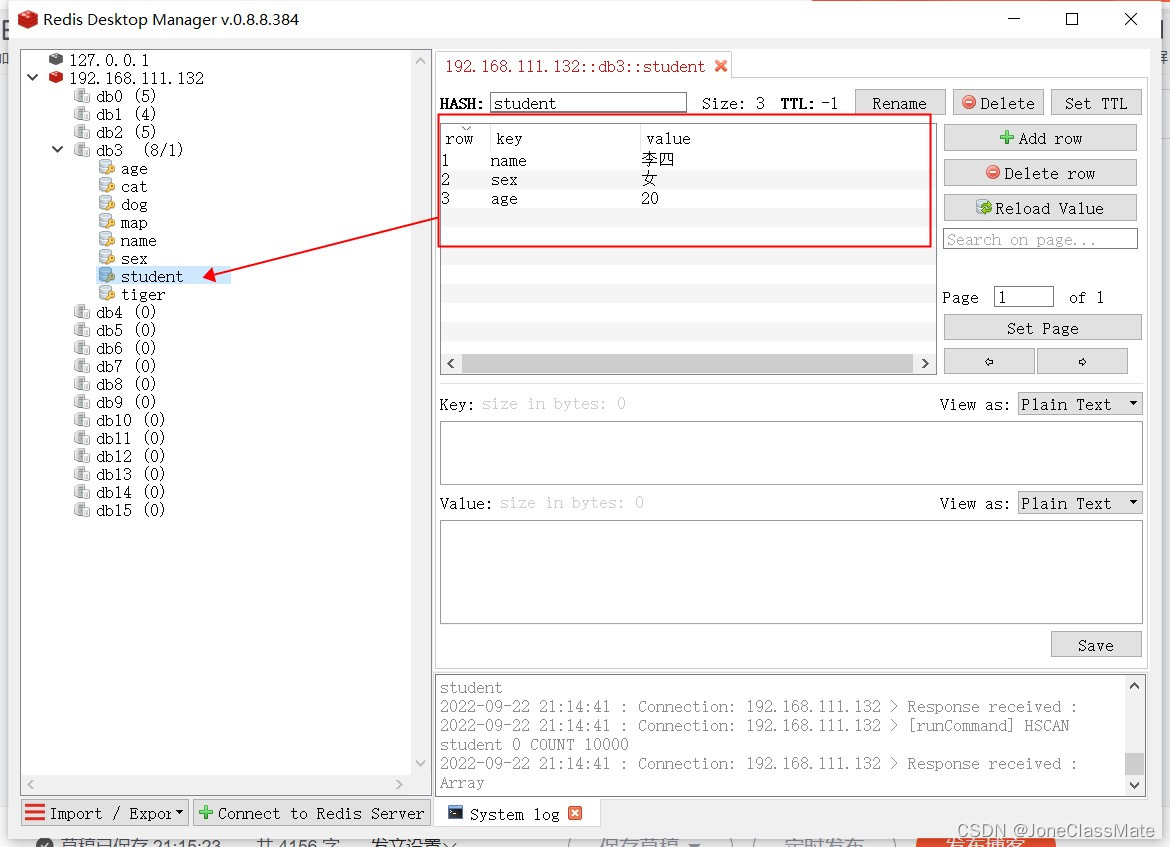
Task: Click the key icon beside sex in tree
Action: 107,257
